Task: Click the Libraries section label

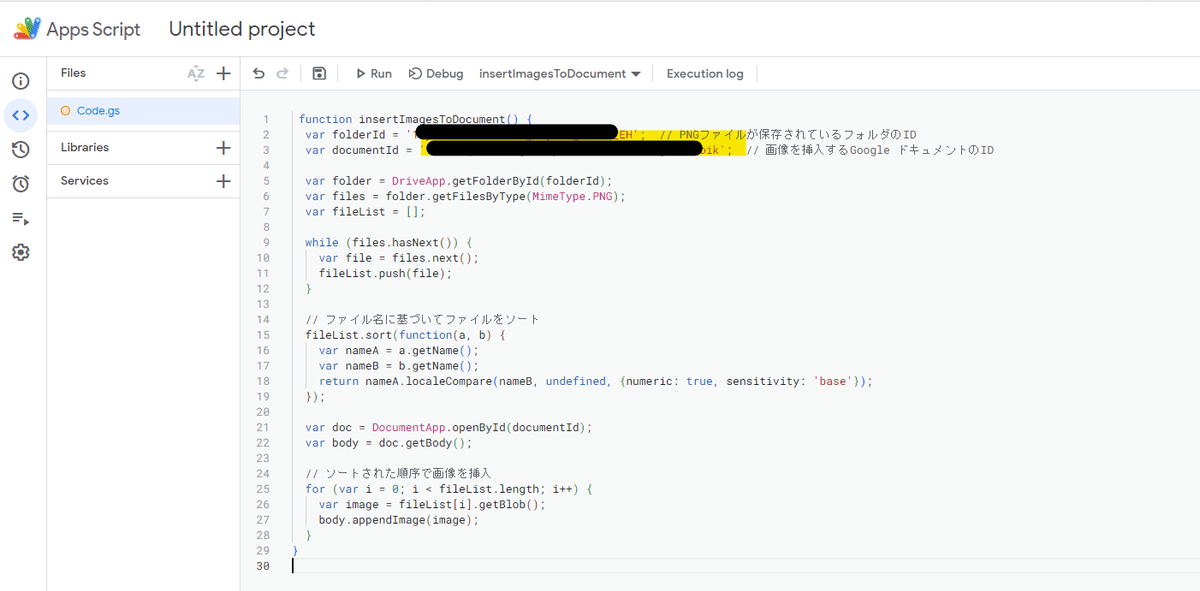Action: [x=85, y=147]
